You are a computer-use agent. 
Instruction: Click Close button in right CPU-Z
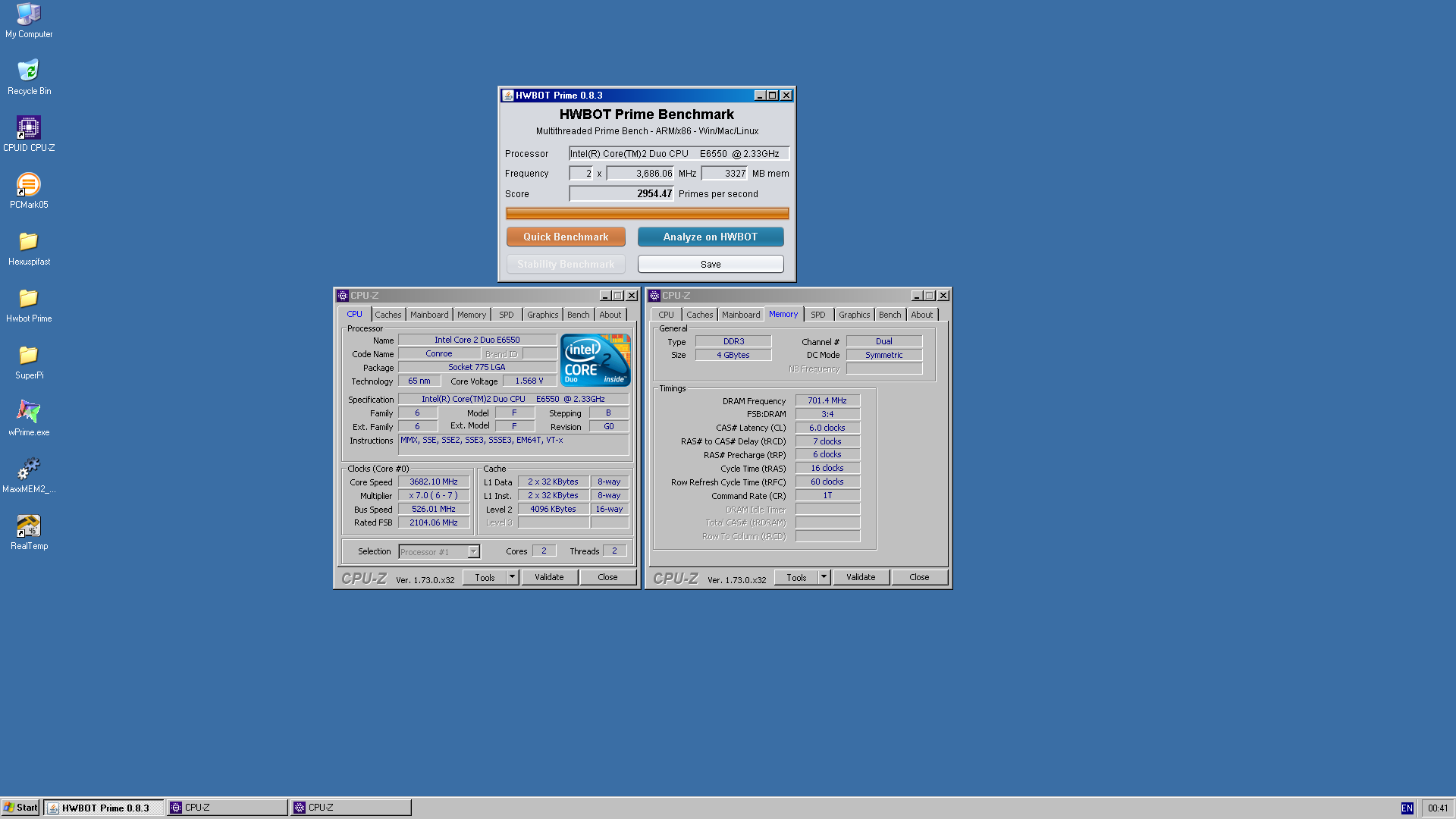tap(919, 577)
